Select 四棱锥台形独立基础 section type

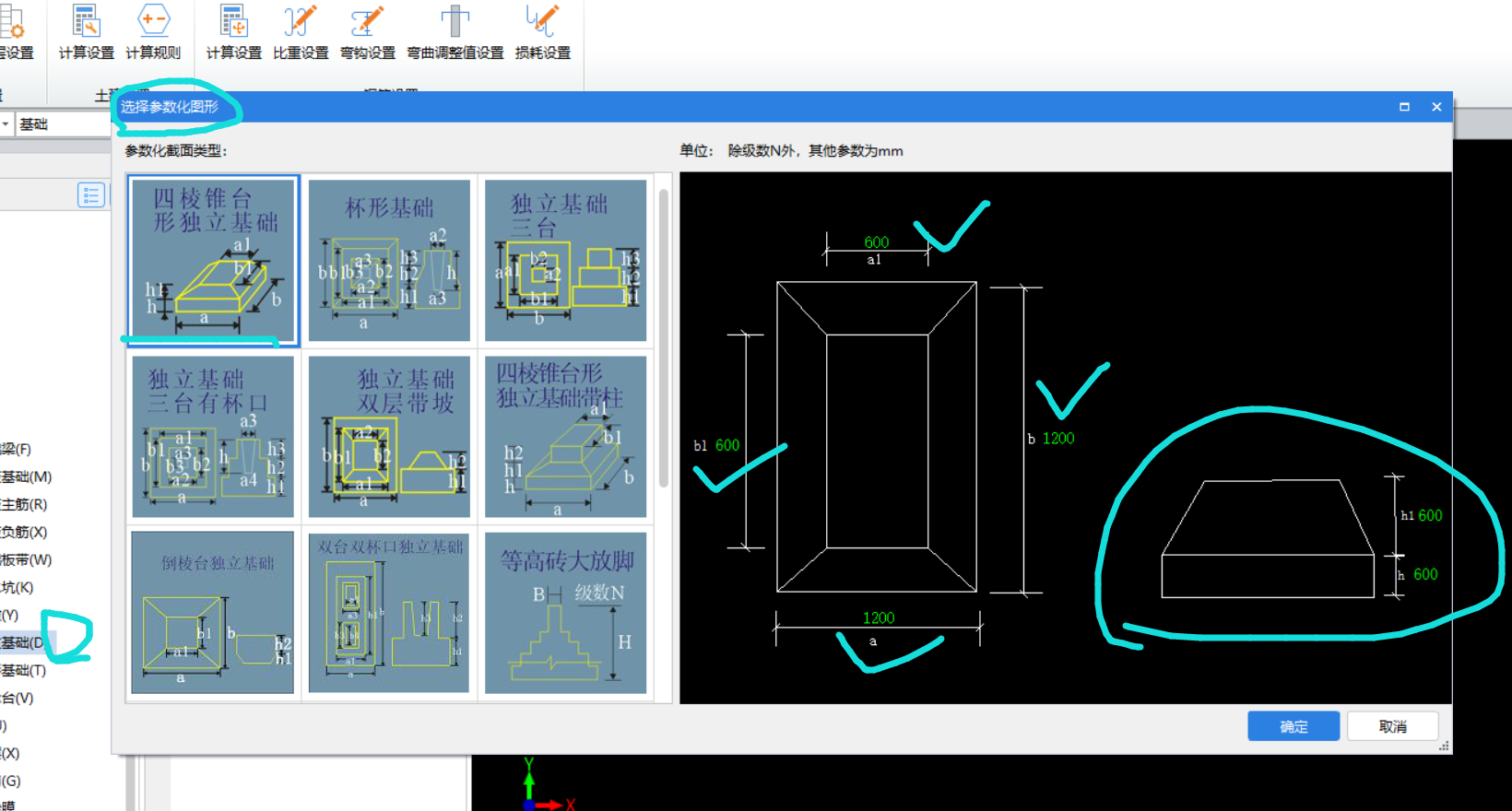(213, 260)
